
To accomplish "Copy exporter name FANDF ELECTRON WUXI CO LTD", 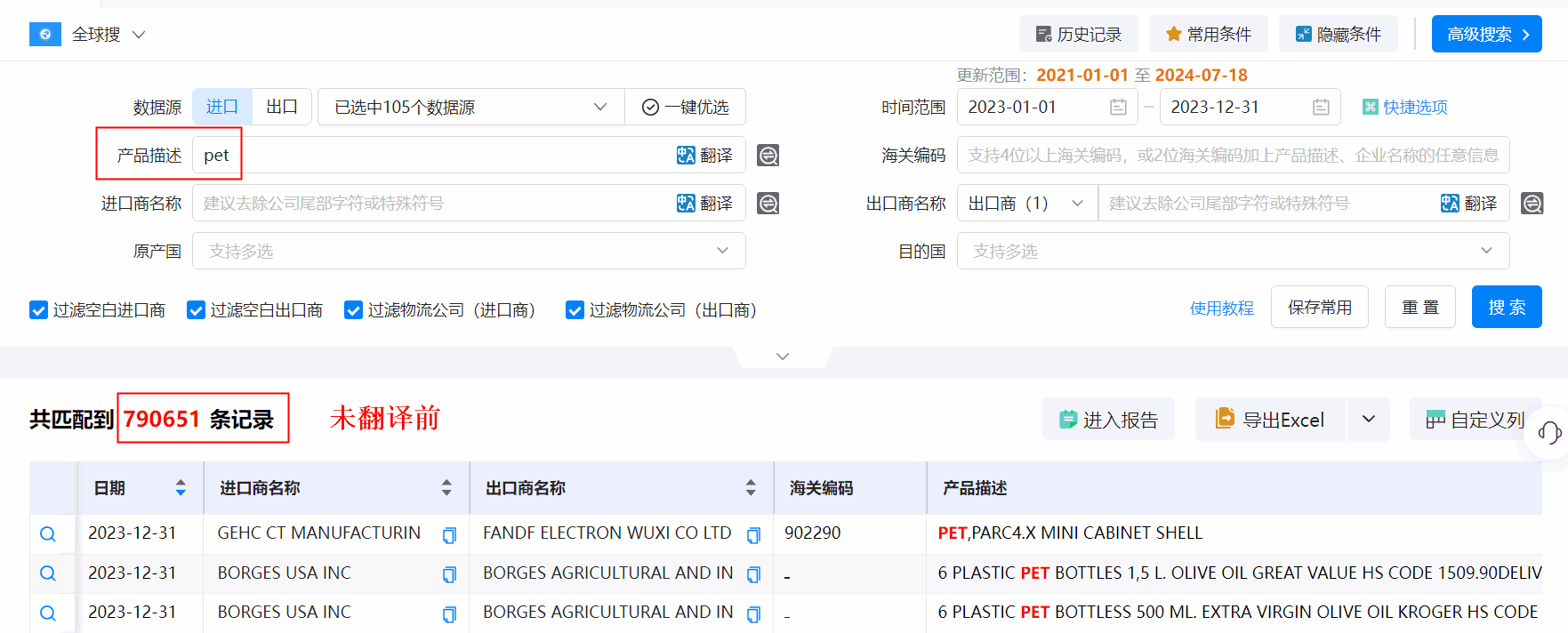I will point(753,535).
